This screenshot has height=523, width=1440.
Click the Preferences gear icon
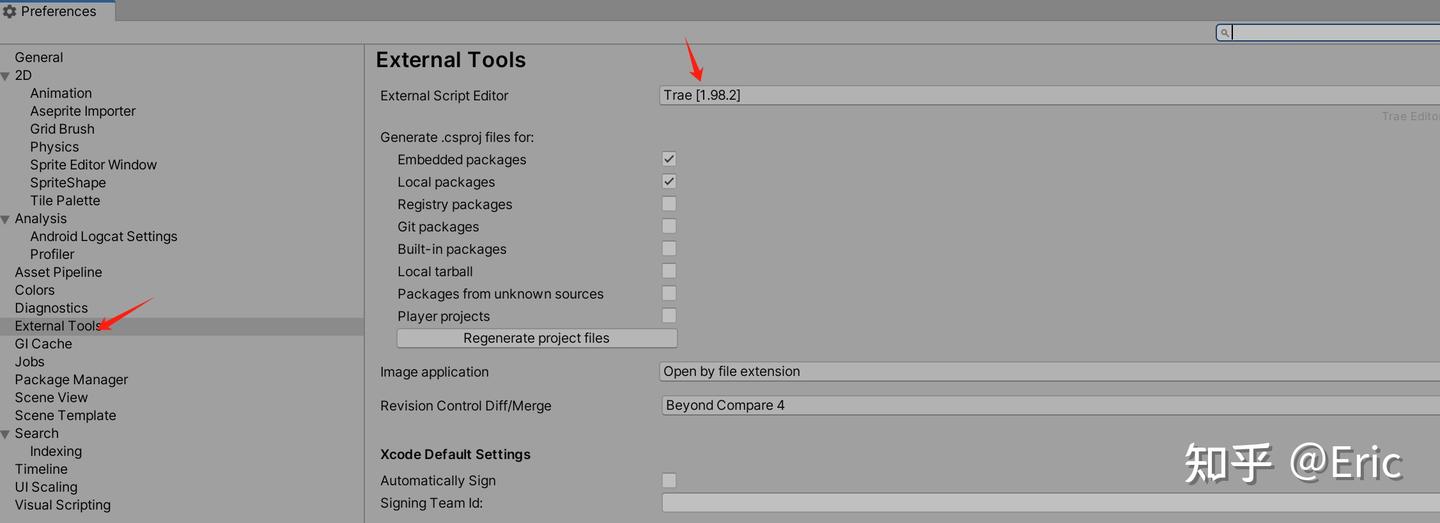click(10, 12)
